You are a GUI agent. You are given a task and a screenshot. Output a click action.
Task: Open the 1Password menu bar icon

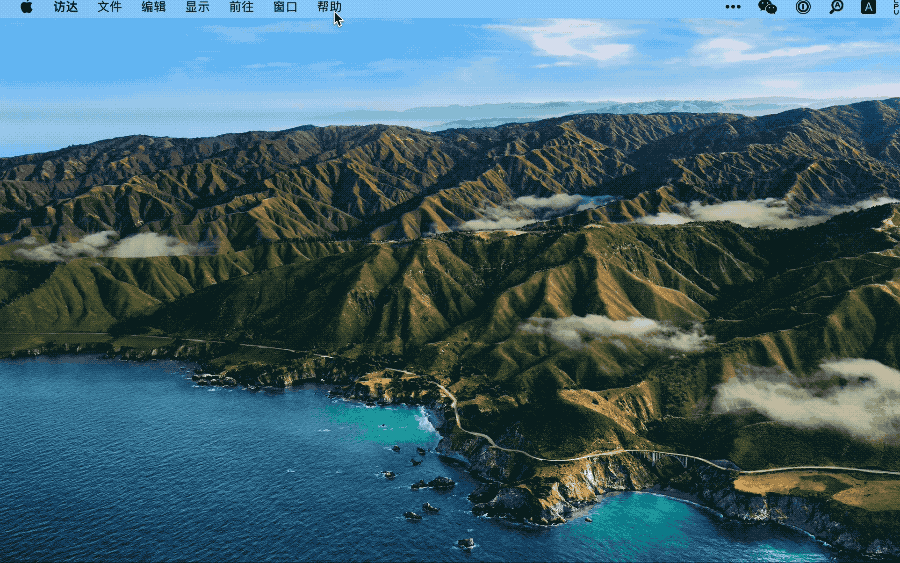(802, 7)
